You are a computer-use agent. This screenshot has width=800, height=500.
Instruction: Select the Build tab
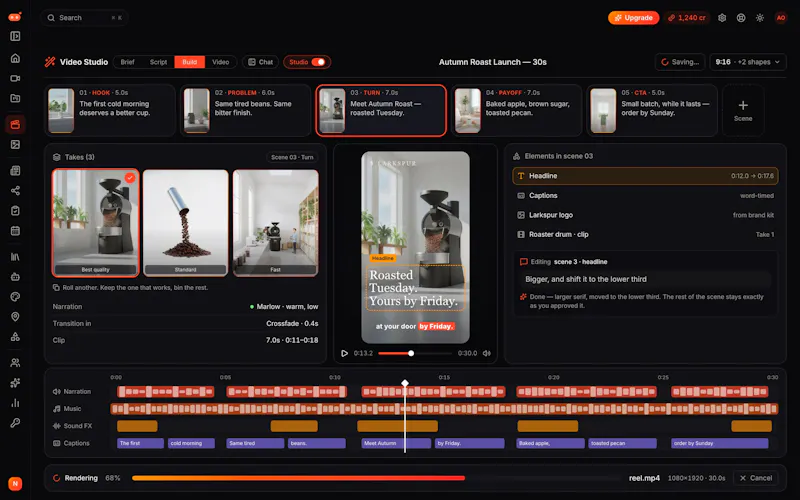coord(189,62)
